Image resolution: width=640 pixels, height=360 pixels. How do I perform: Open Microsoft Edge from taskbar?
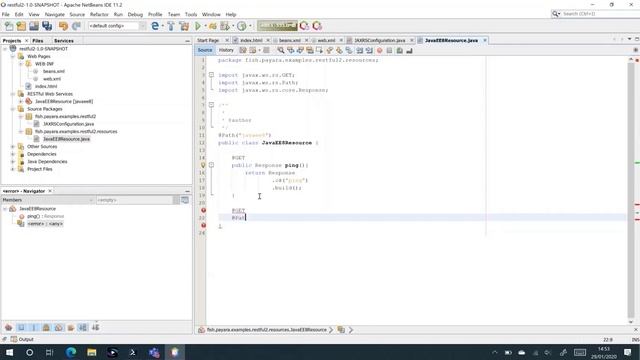pyautogui.click(x=71, y=352)
